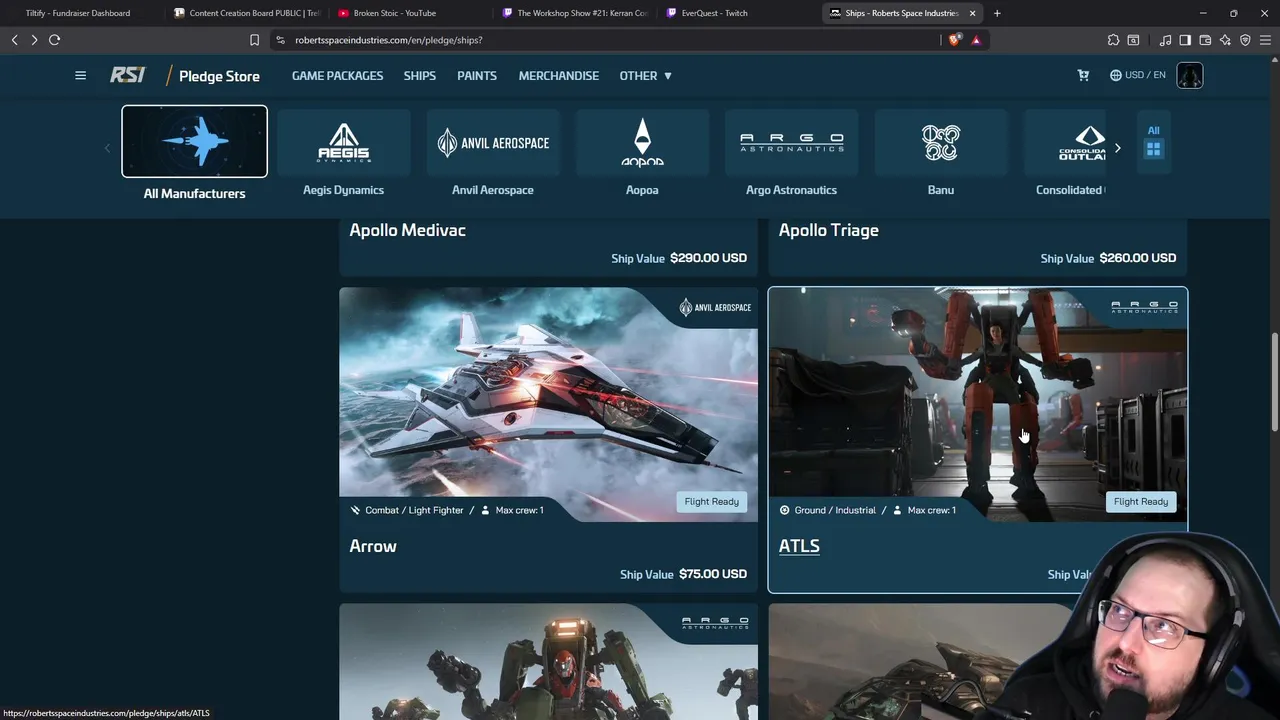Open the USD / EN currency language selector
The width and height of the screenshot is (1280, 720).
[x=1138, y=75]
